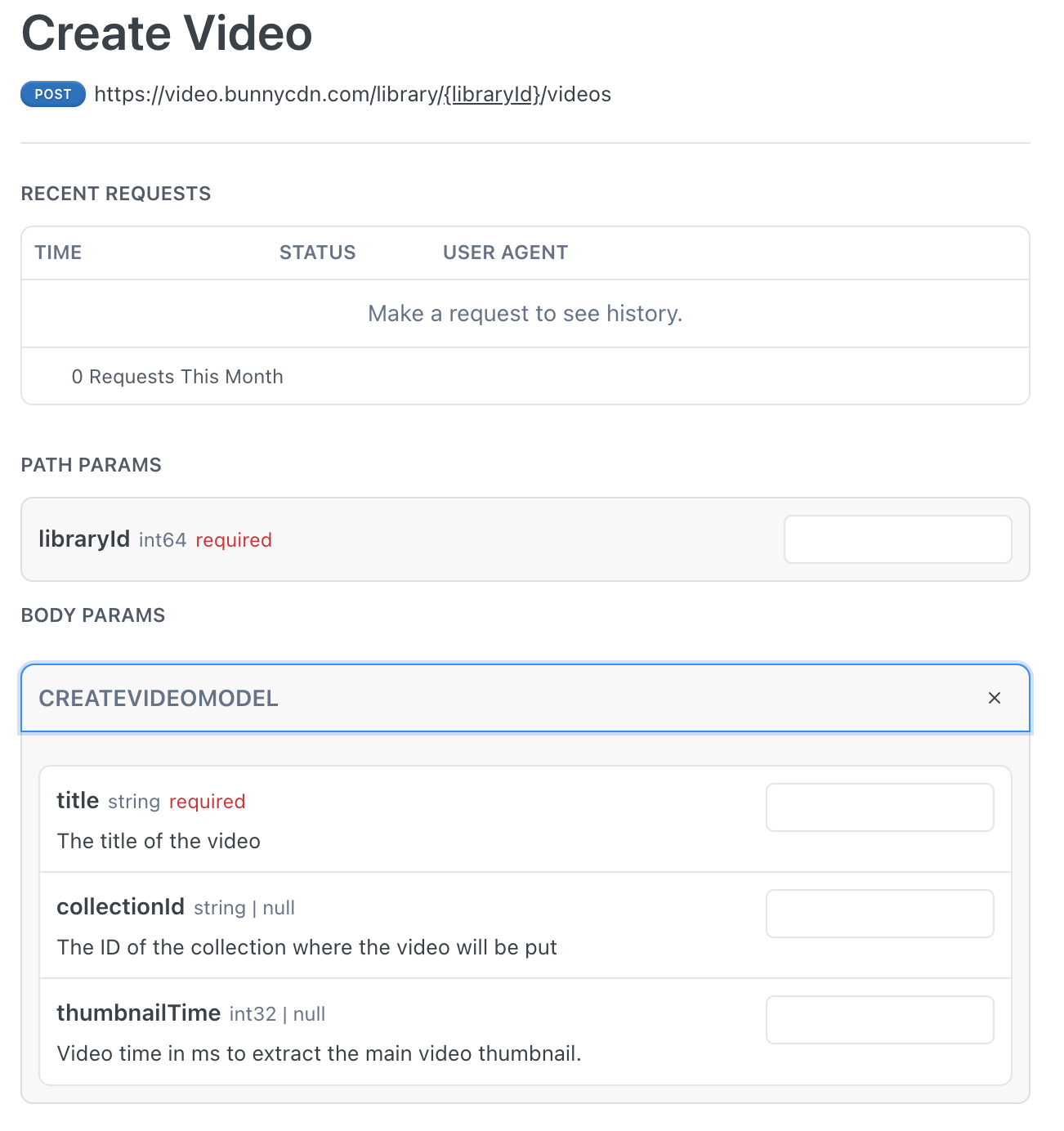Click the Create Video page title
The width and height of the screenshot is (1064, 1131).
167,33
